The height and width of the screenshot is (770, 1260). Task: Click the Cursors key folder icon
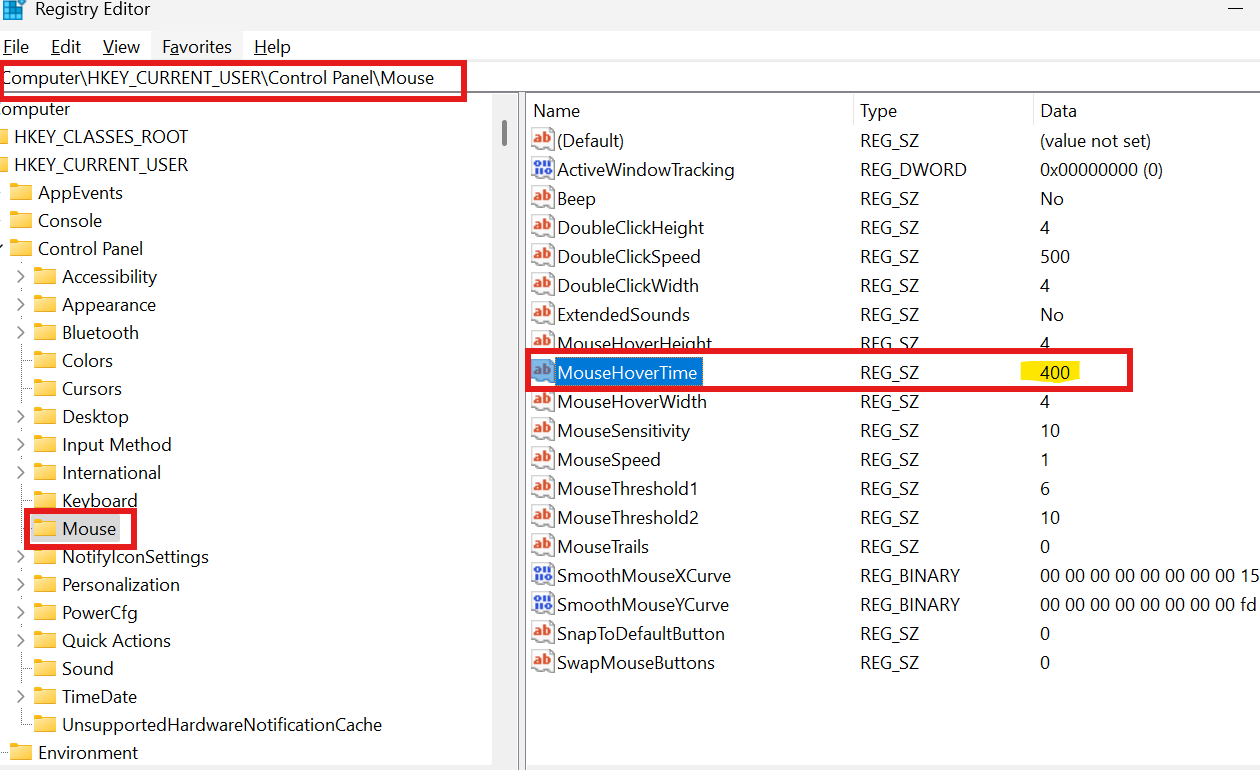[x=45, y=388]
